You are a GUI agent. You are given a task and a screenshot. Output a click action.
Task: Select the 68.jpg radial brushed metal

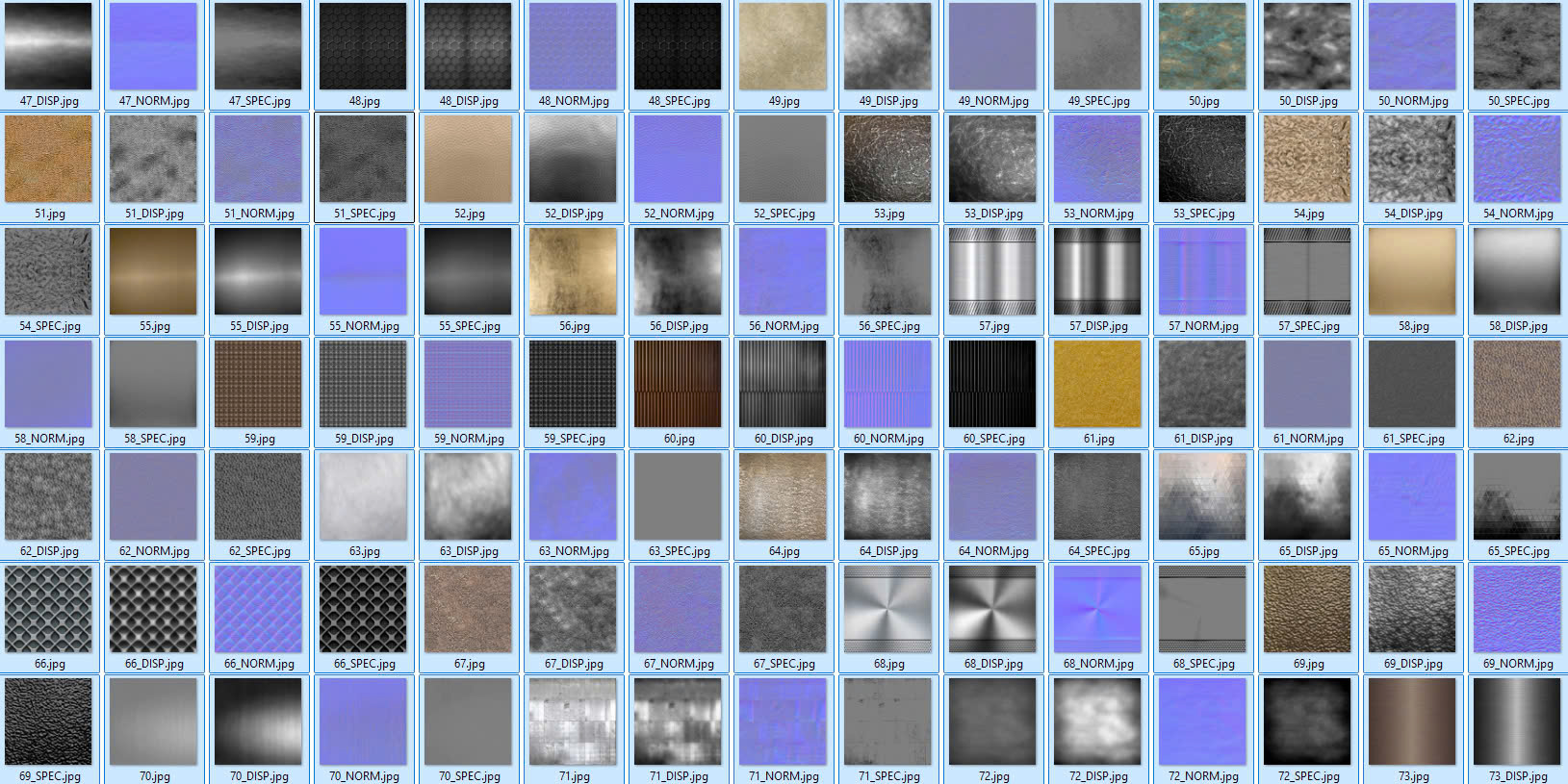887,609
